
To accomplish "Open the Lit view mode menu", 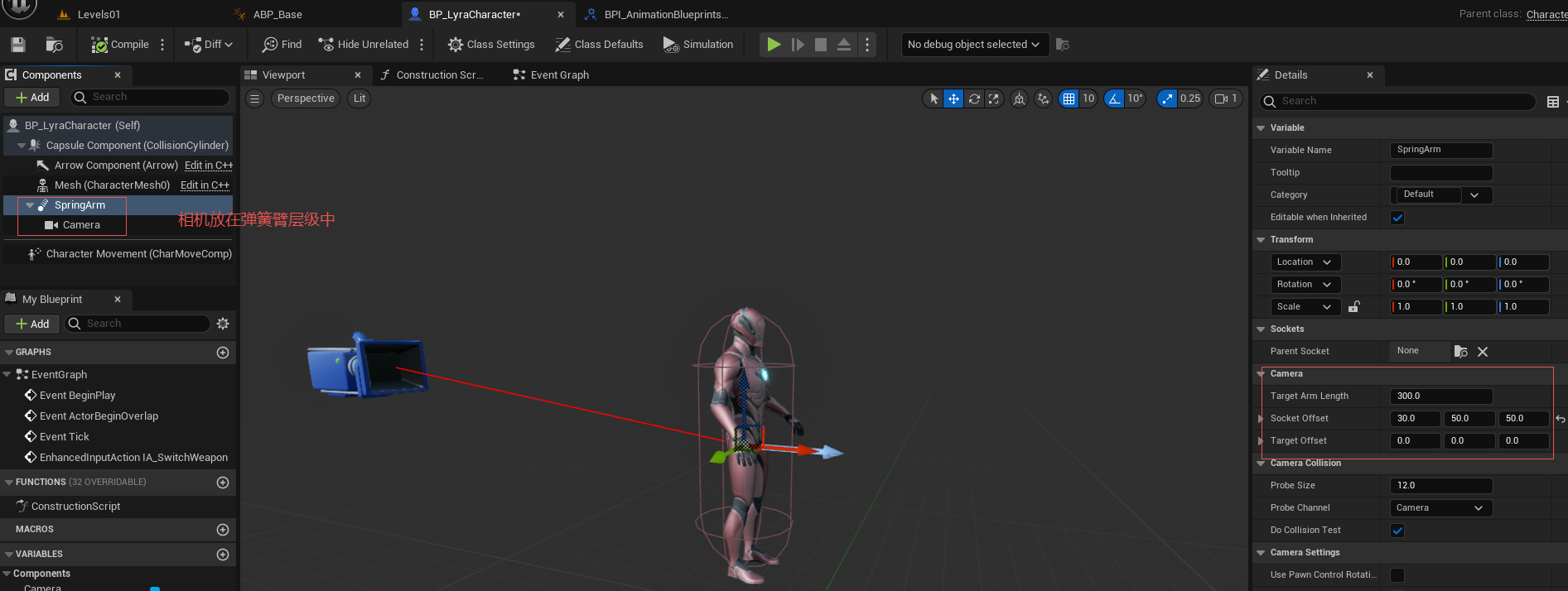I will (359, 98).
